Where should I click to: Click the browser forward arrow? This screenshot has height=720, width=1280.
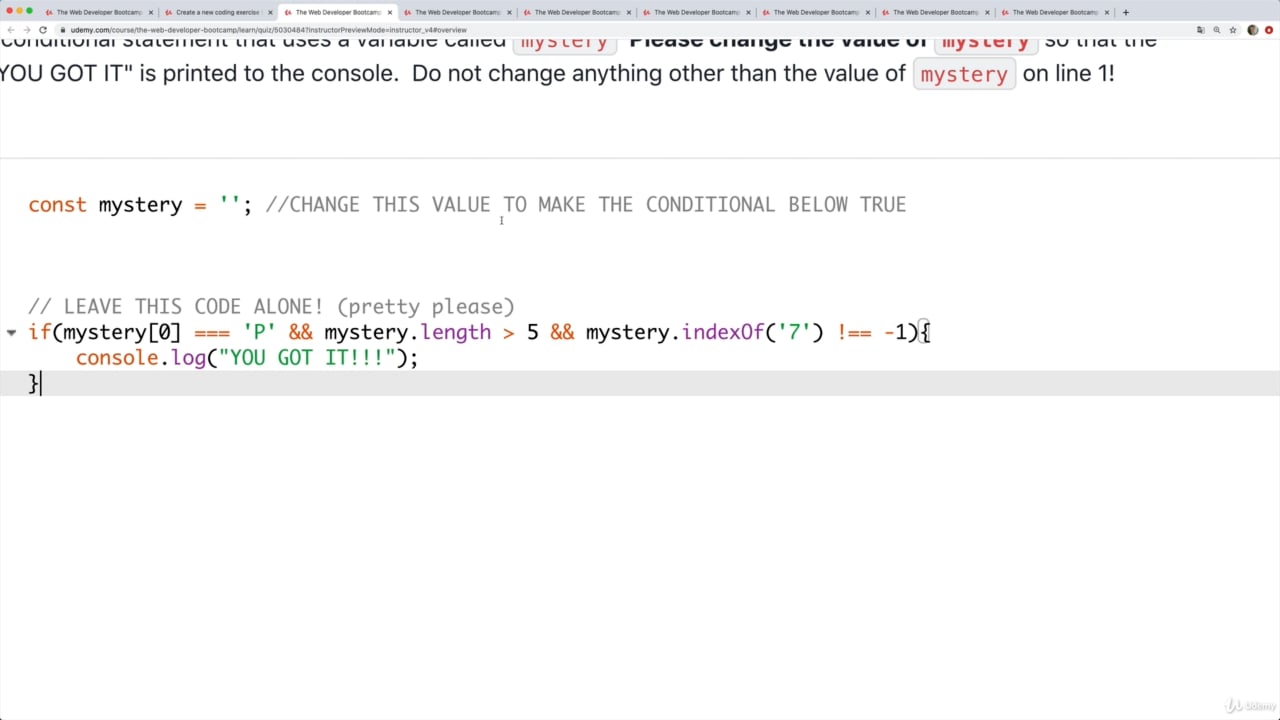coord(26,30)
